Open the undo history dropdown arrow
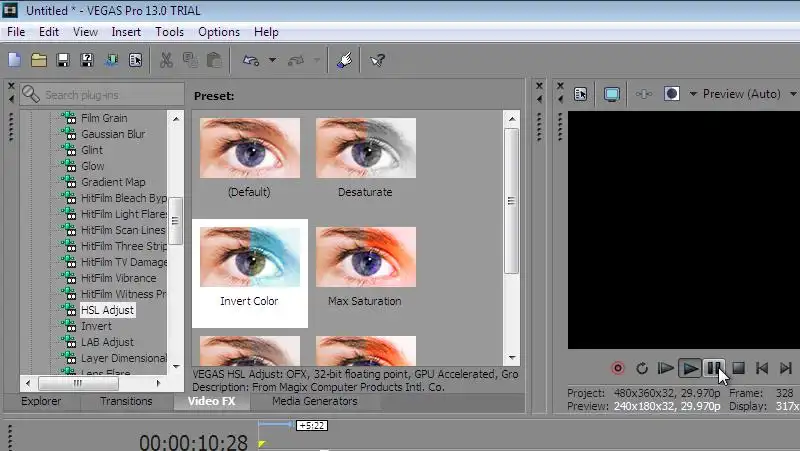Viewport: 800px width, 451px height. click(x=272, y=60)
